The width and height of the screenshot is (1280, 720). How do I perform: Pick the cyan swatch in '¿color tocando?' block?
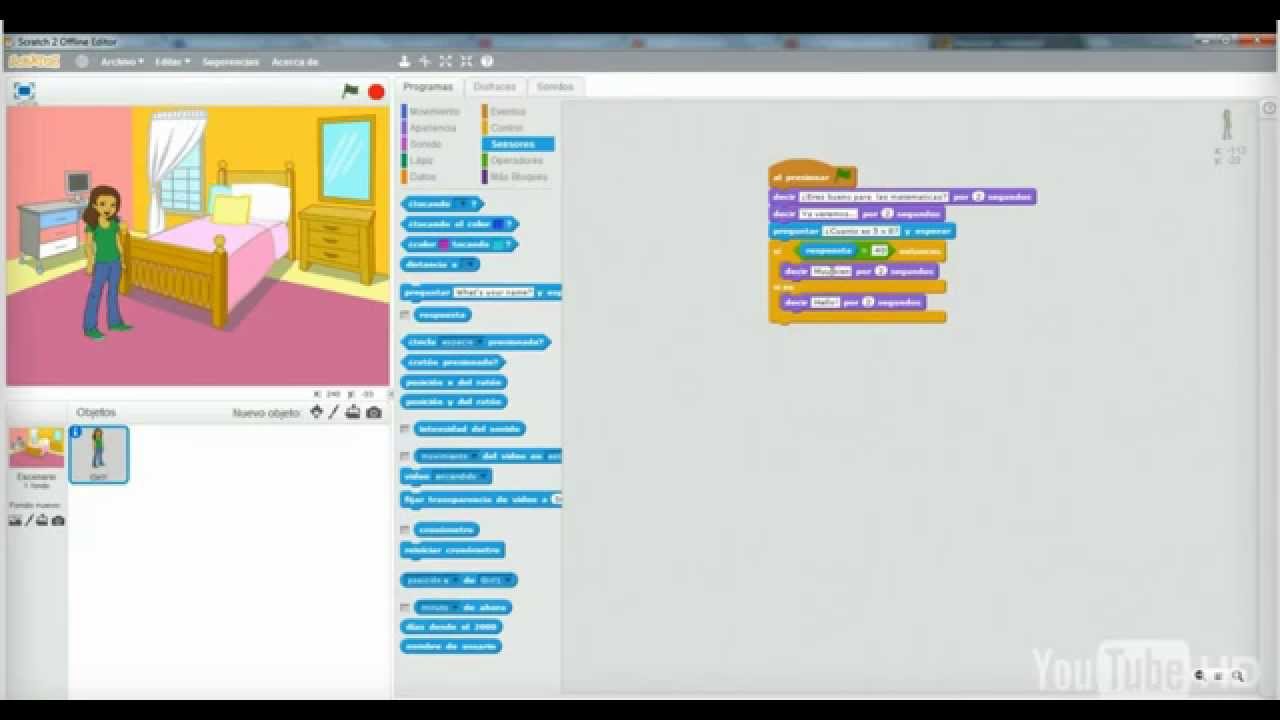(x=497, y=244)
